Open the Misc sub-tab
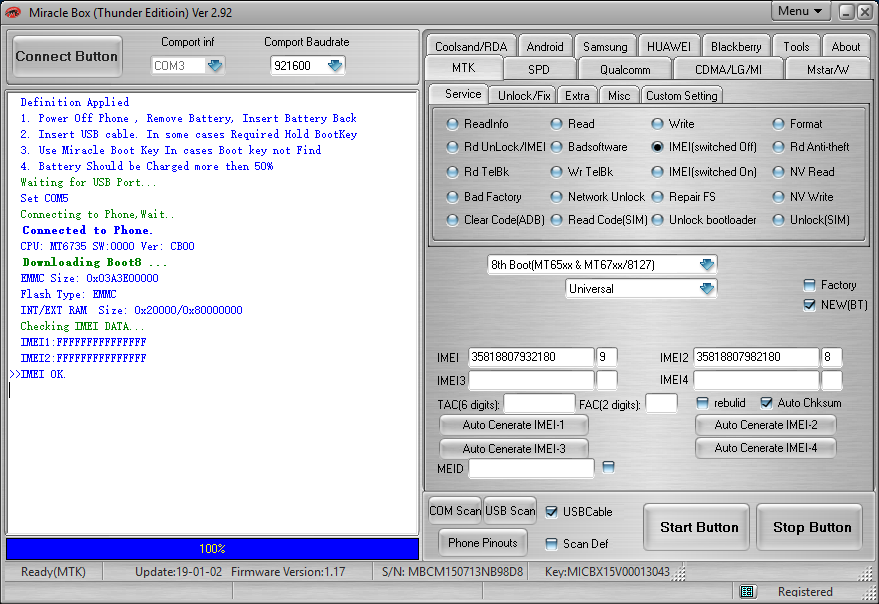This screenshot has height=604, width=879. tap(619, 95)
